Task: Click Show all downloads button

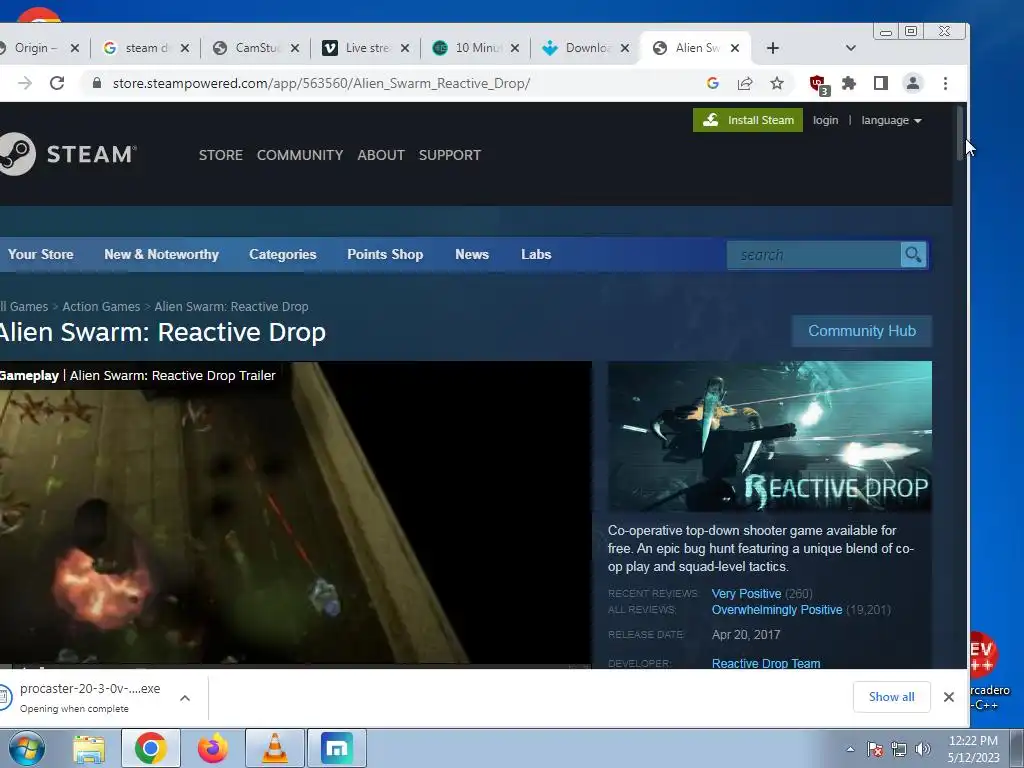Action: (x=891, y=697)
